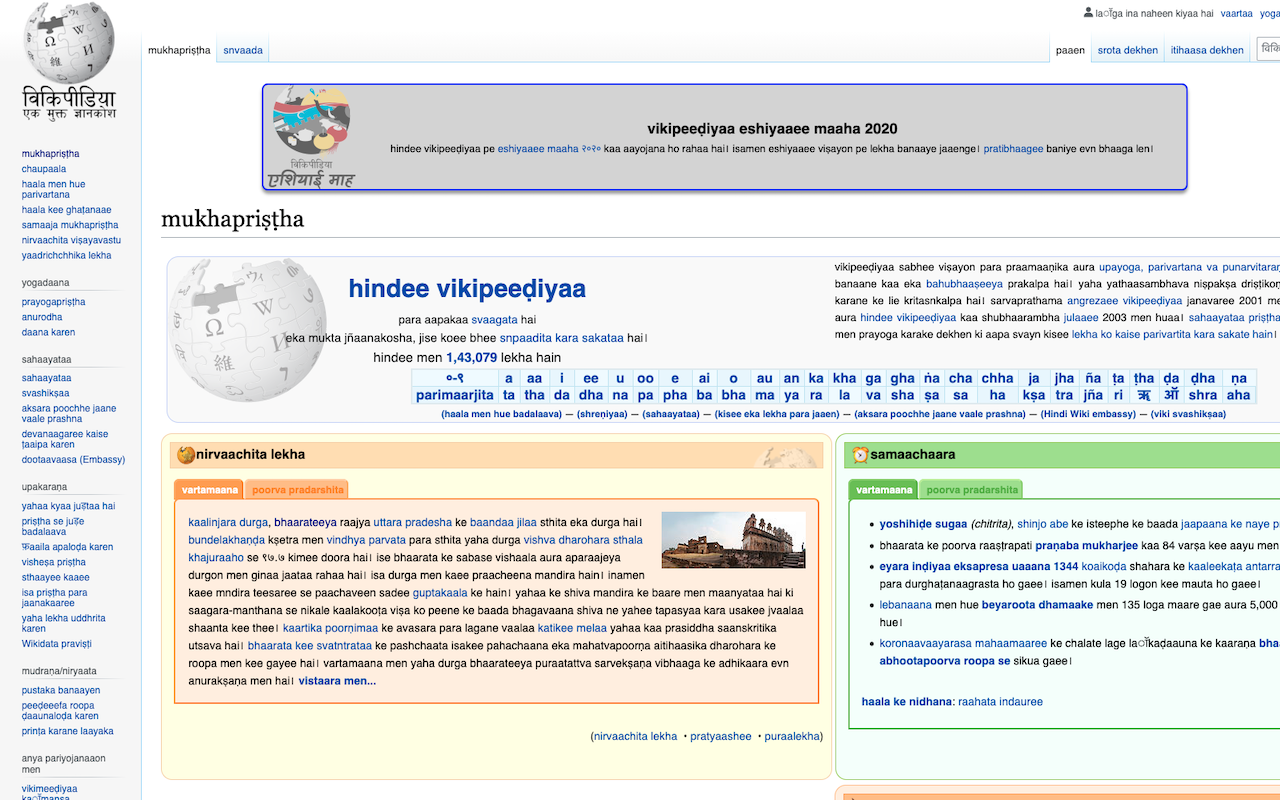The height and width of the screenshot is (800, 1280).
Task: Open prayogaprishtha sidebar link
Action: click(54, 302)
